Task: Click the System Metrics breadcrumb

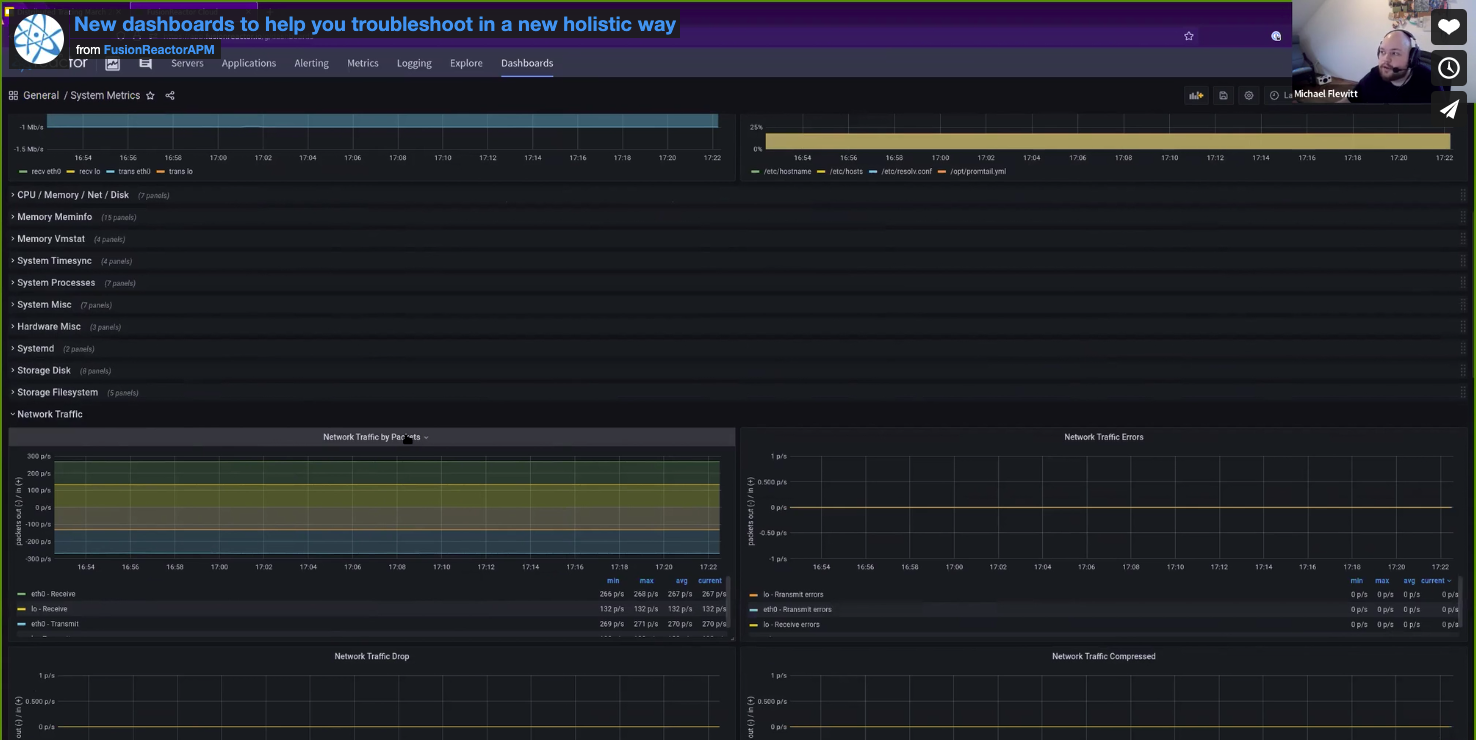Action: (105, 96)
